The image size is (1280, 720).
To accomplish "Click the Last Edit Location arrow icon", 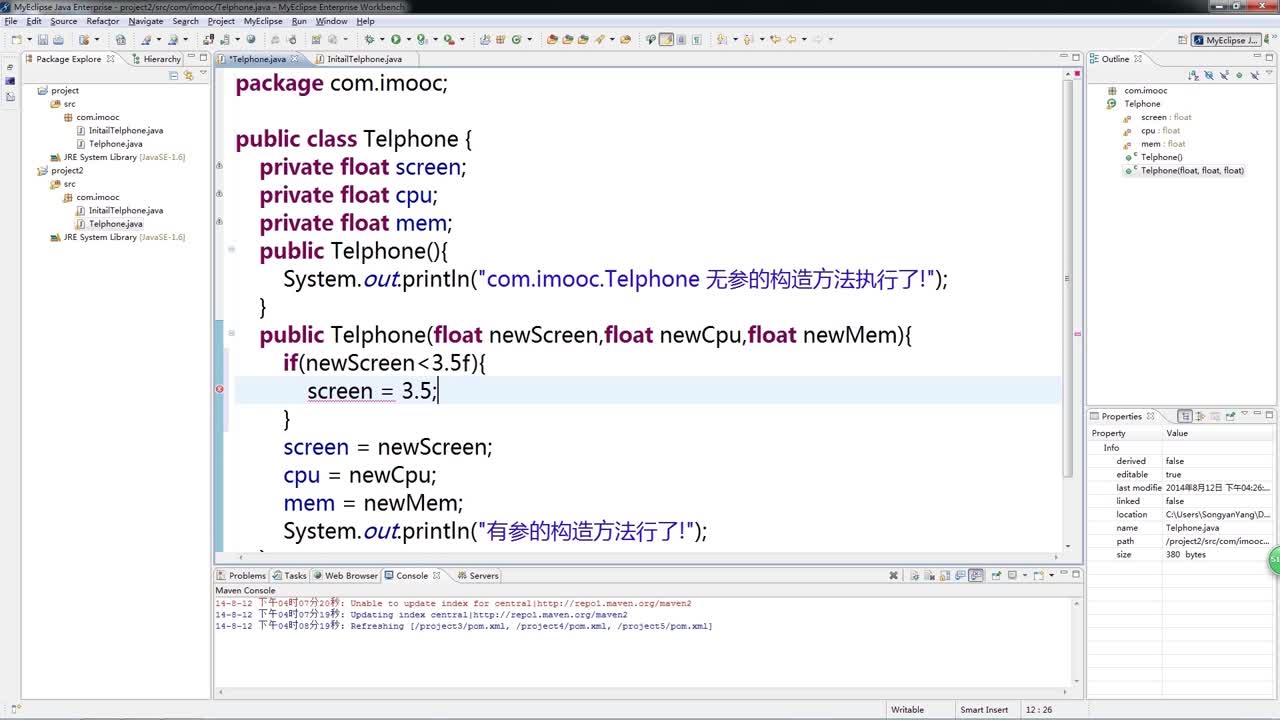I will pyautogui.click(x=775, y=40).
